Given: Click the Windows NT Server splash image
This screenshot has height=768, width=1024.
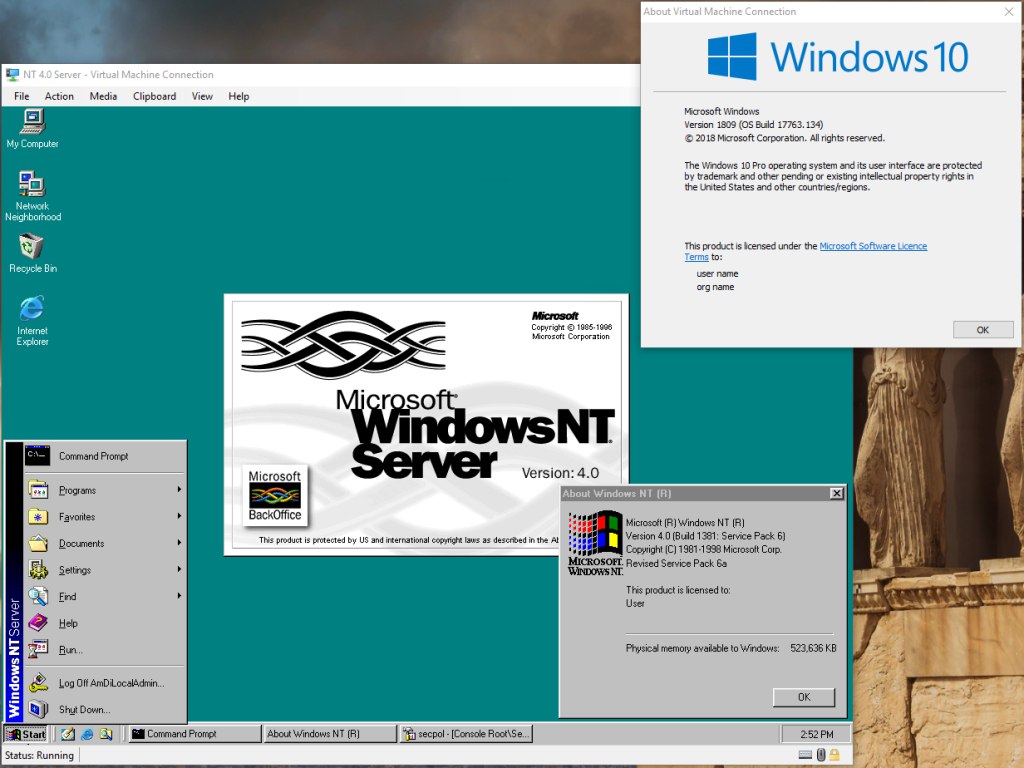Looking at the screenshot, I should (426, 424).
